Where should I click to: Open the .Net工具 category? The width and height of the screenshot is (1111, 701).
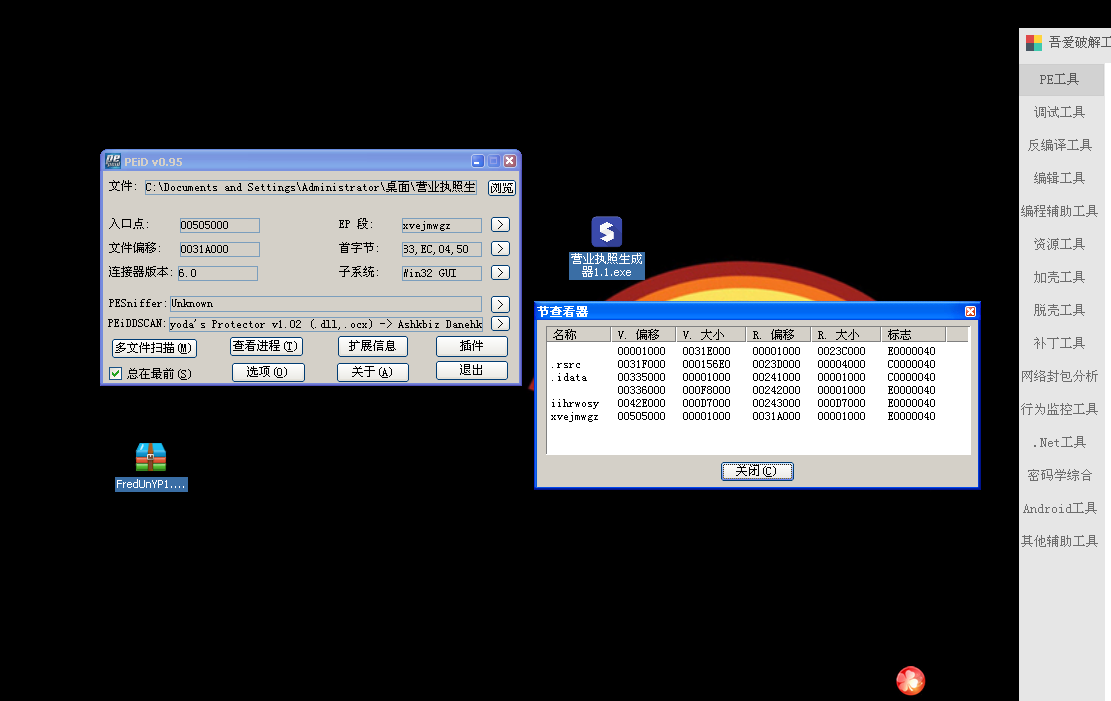[x=1060, y=442]
